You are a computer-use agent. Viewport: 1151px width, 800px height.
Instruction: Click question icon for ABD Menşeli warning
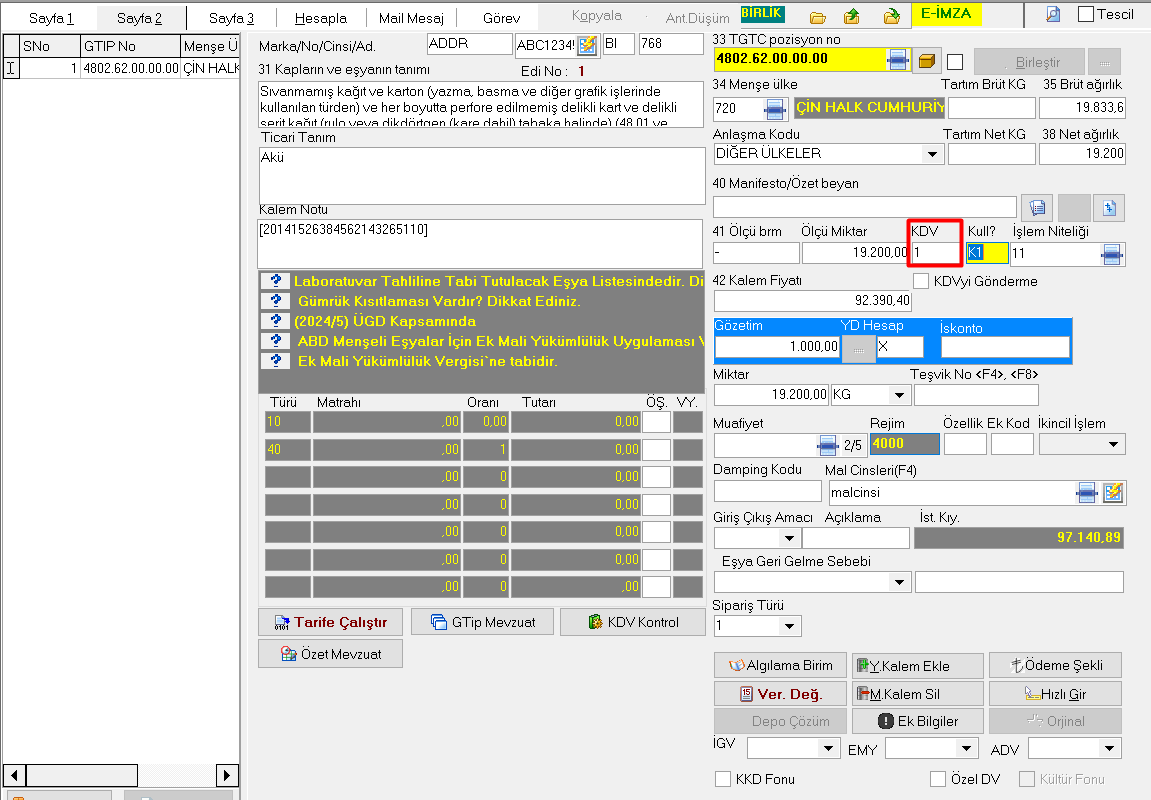(275, 341)
